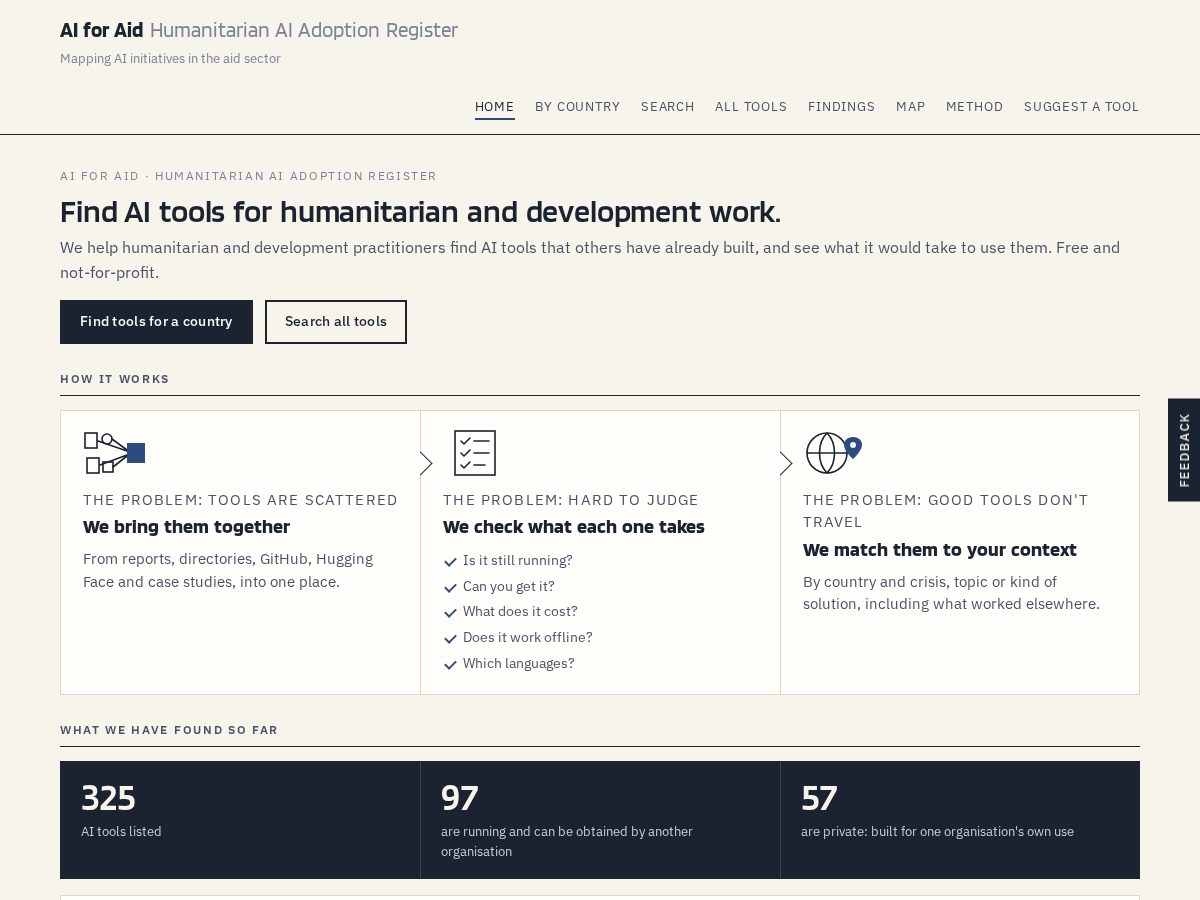Click the globe with location pin icon

pyautogui.click(x=833, y=453)
